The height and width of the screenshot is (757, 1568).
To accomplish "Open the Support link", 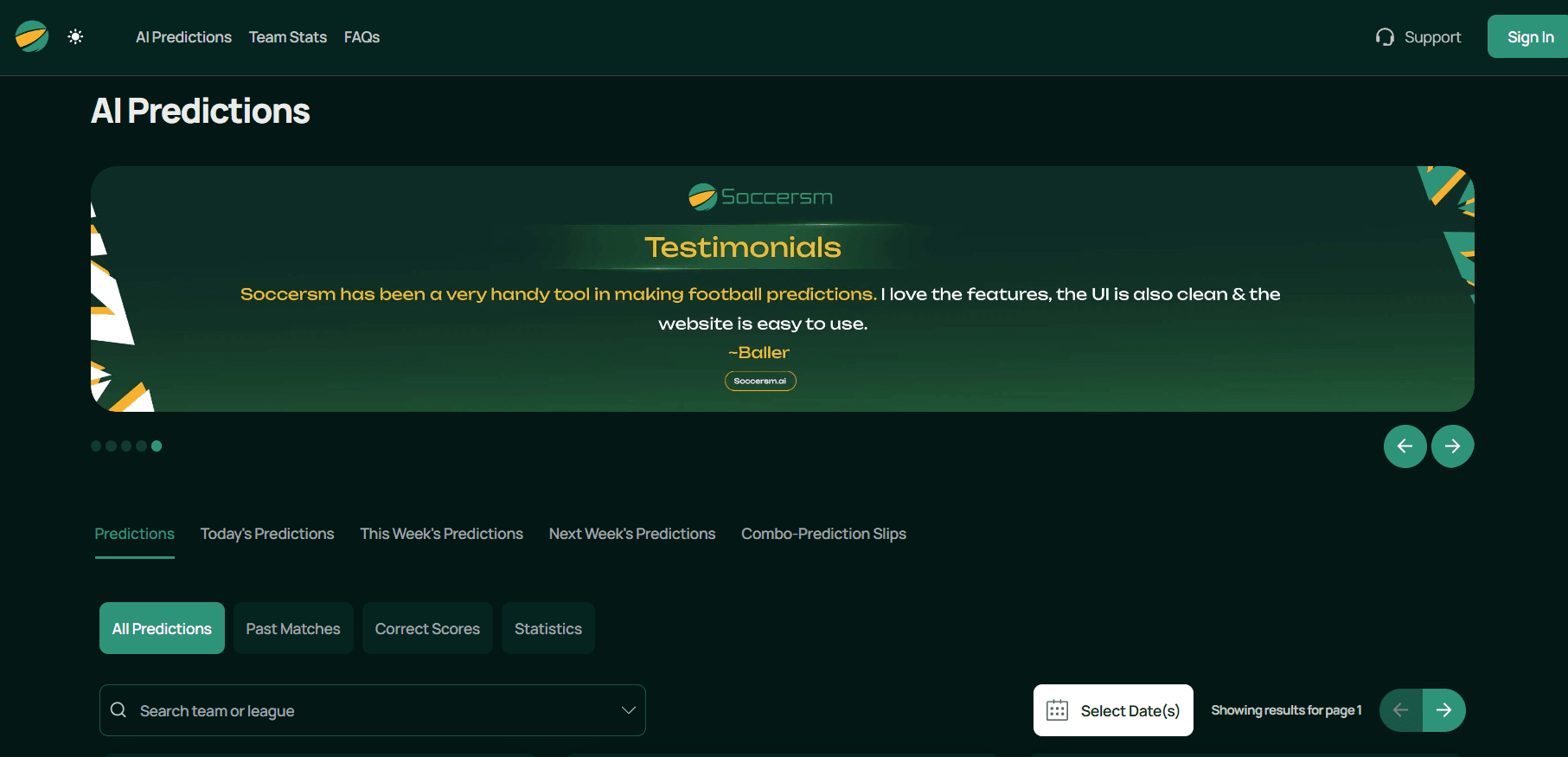I will click(1432, 37).
